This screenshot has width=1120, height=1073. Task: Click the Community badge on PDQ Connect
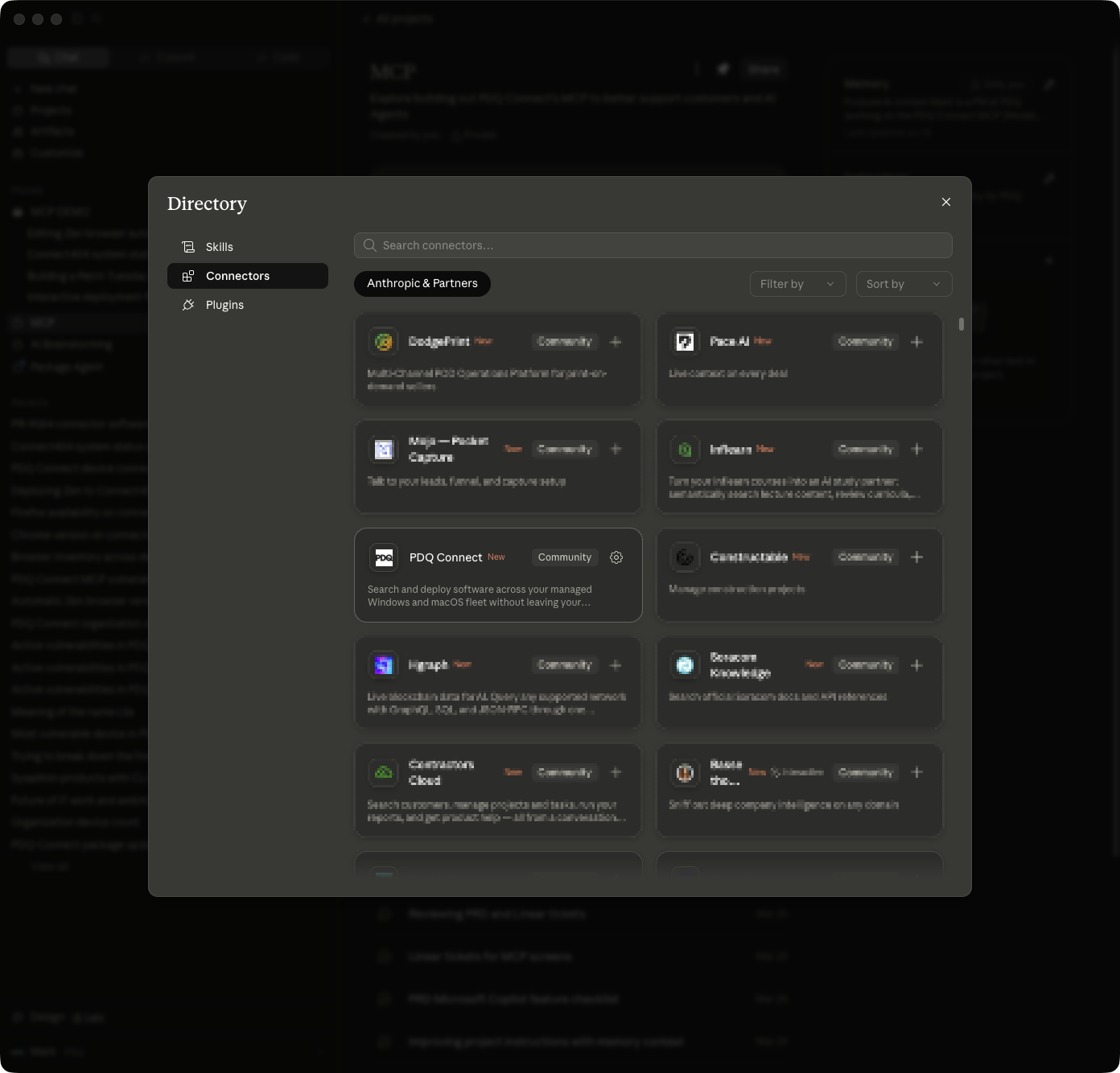click(565, 557)
